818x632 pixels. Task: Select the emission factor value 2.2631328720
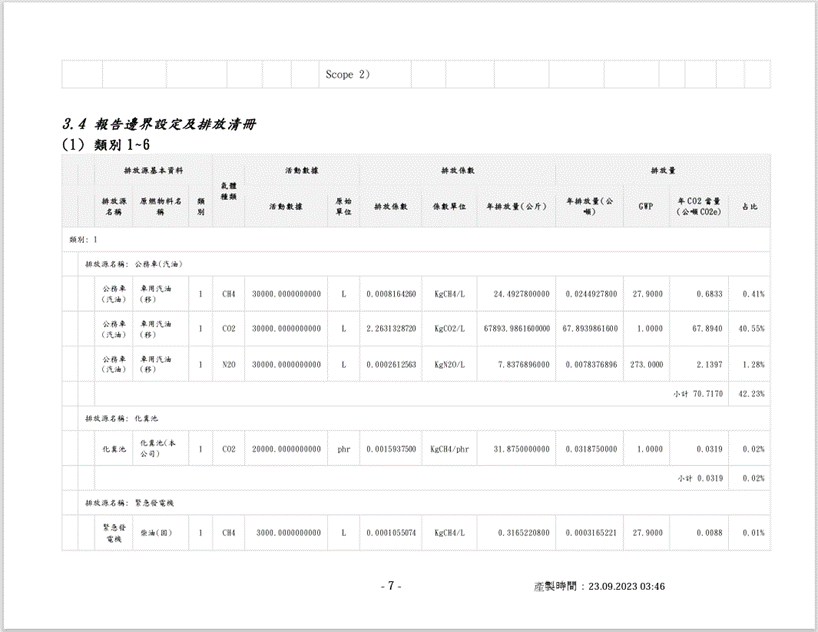391,329
